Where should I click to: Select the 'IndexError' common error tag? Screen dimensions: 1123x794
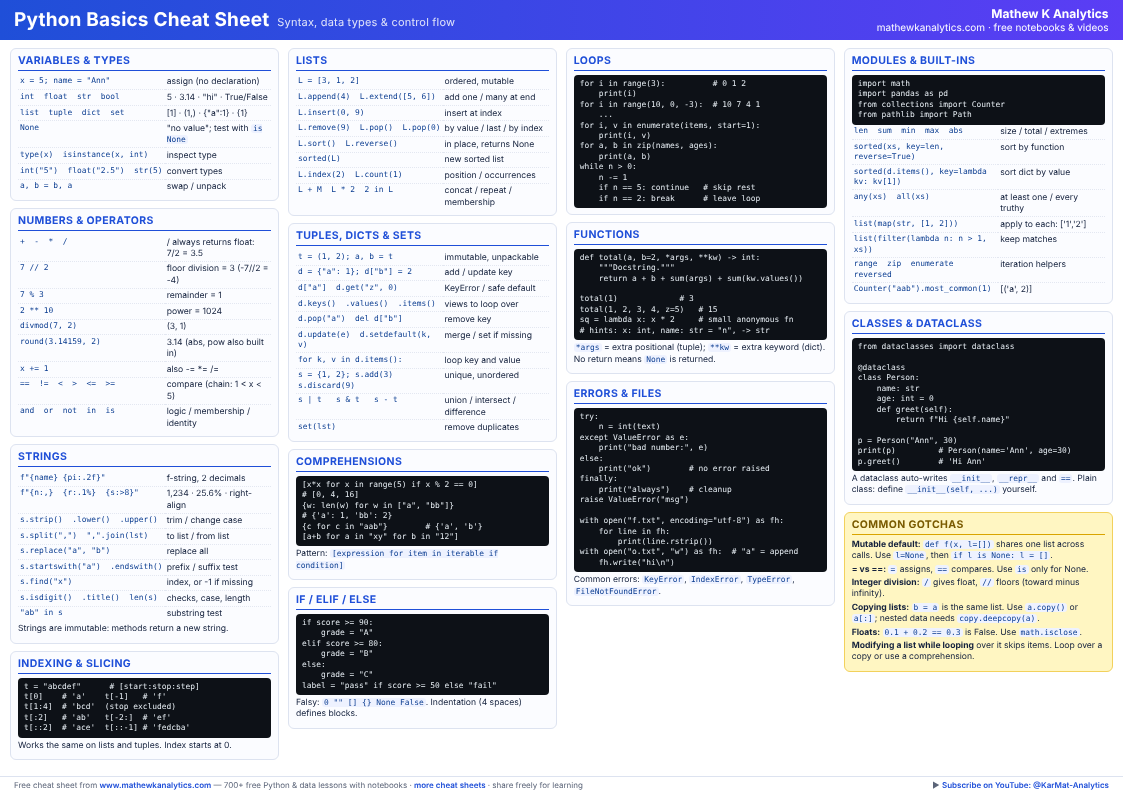click(714, 579)
